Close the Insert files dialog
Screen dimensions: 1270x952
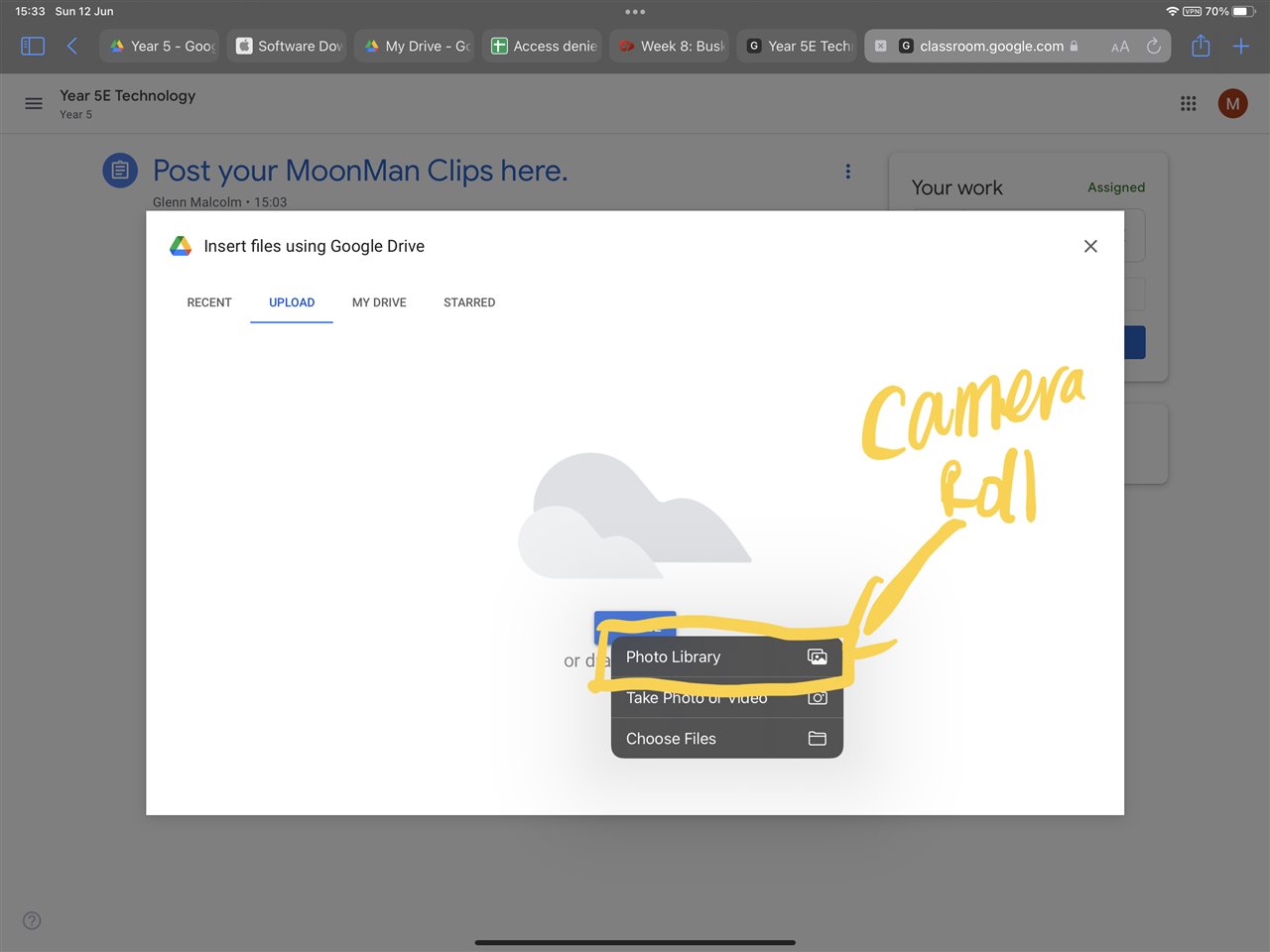click(x=1090, y=246)
